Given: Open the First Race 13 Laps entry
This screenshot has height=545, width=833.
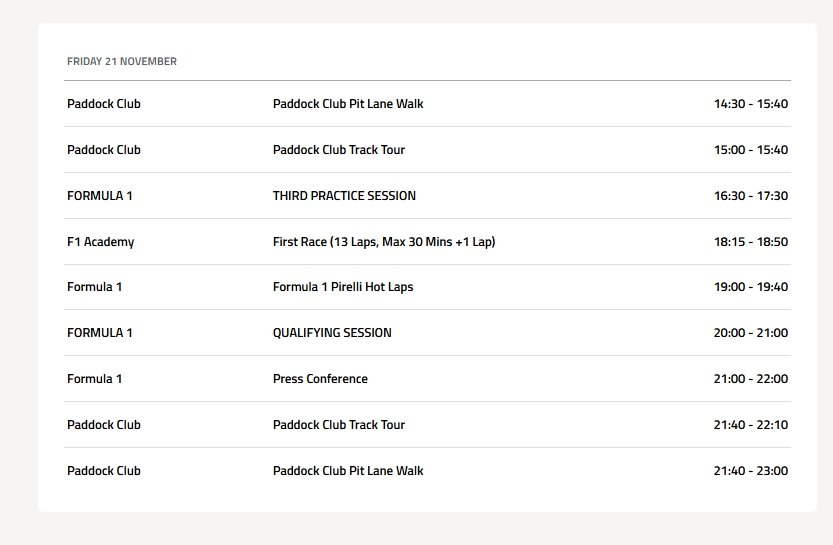Looking at the screenshot, I should tap(384, 242).
